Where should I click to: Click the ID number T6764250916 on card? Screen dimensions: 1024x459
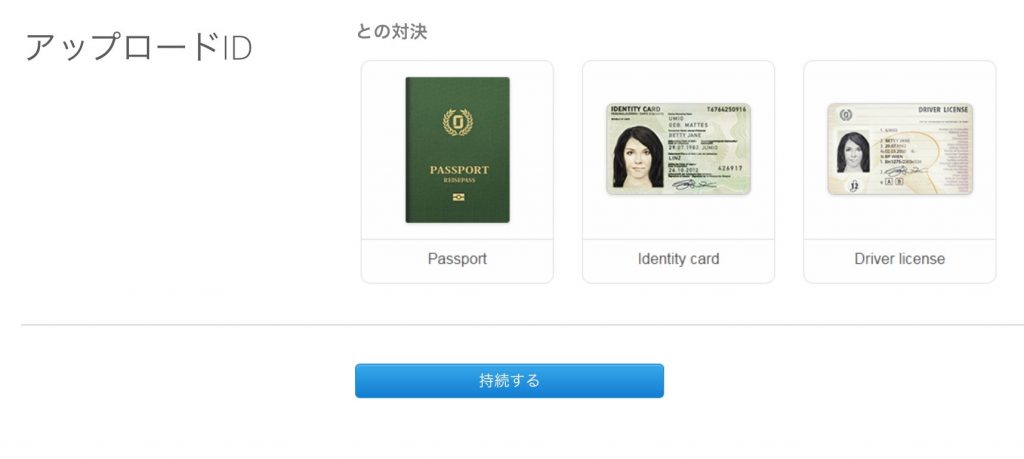tap(726, 109)
